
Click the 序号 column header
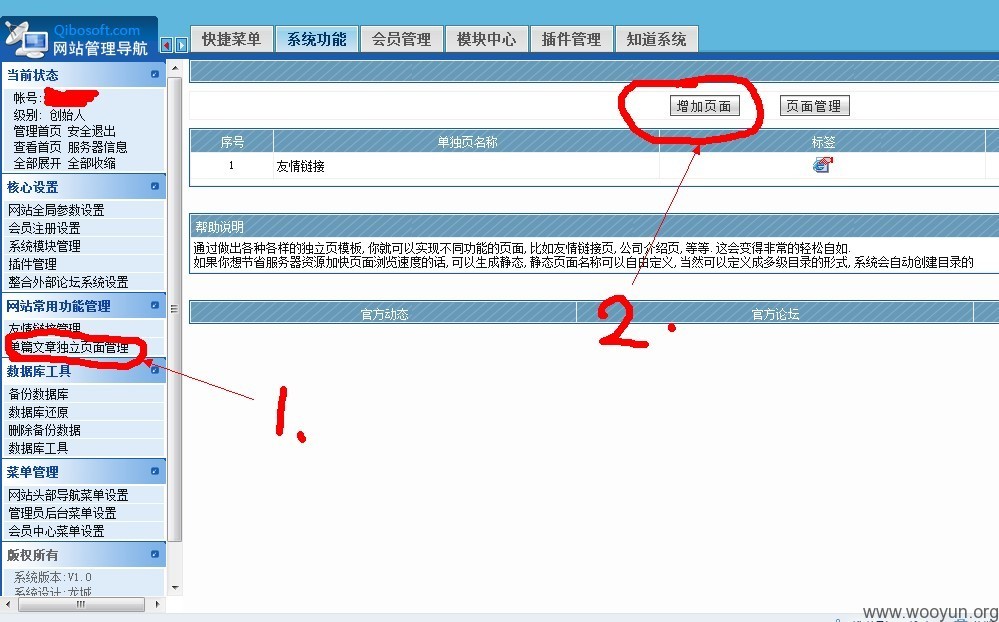(232, 141)
